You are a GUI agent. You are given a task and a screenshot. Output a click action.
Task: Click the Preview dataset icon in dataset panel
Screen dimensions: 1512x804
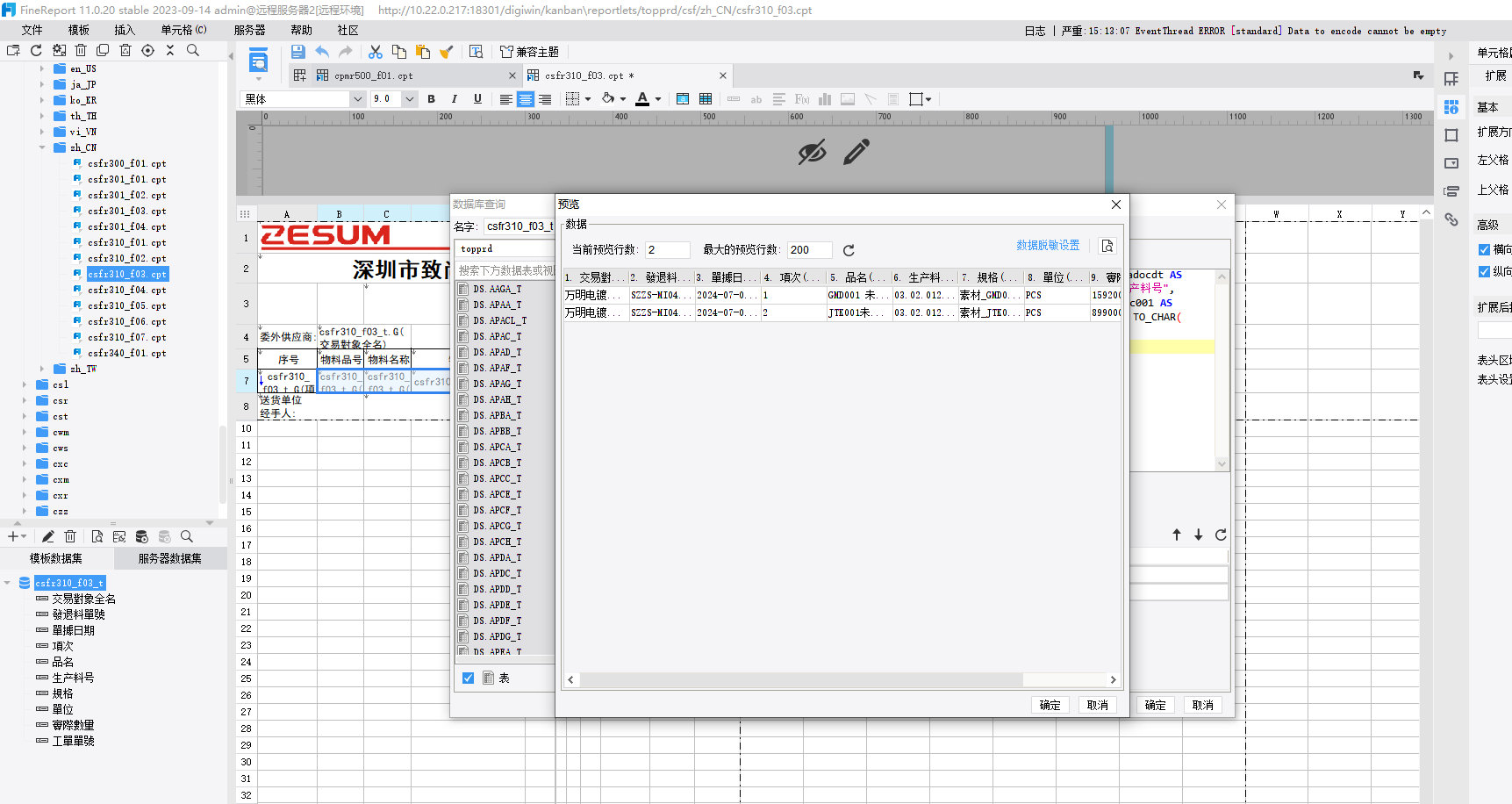[97, 536]
